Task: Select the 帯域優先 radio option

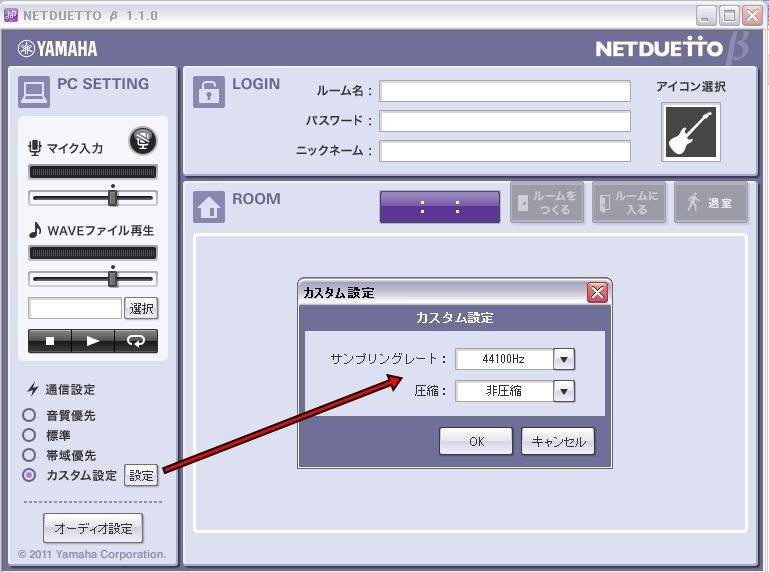Action: click(x=29, y=455)
